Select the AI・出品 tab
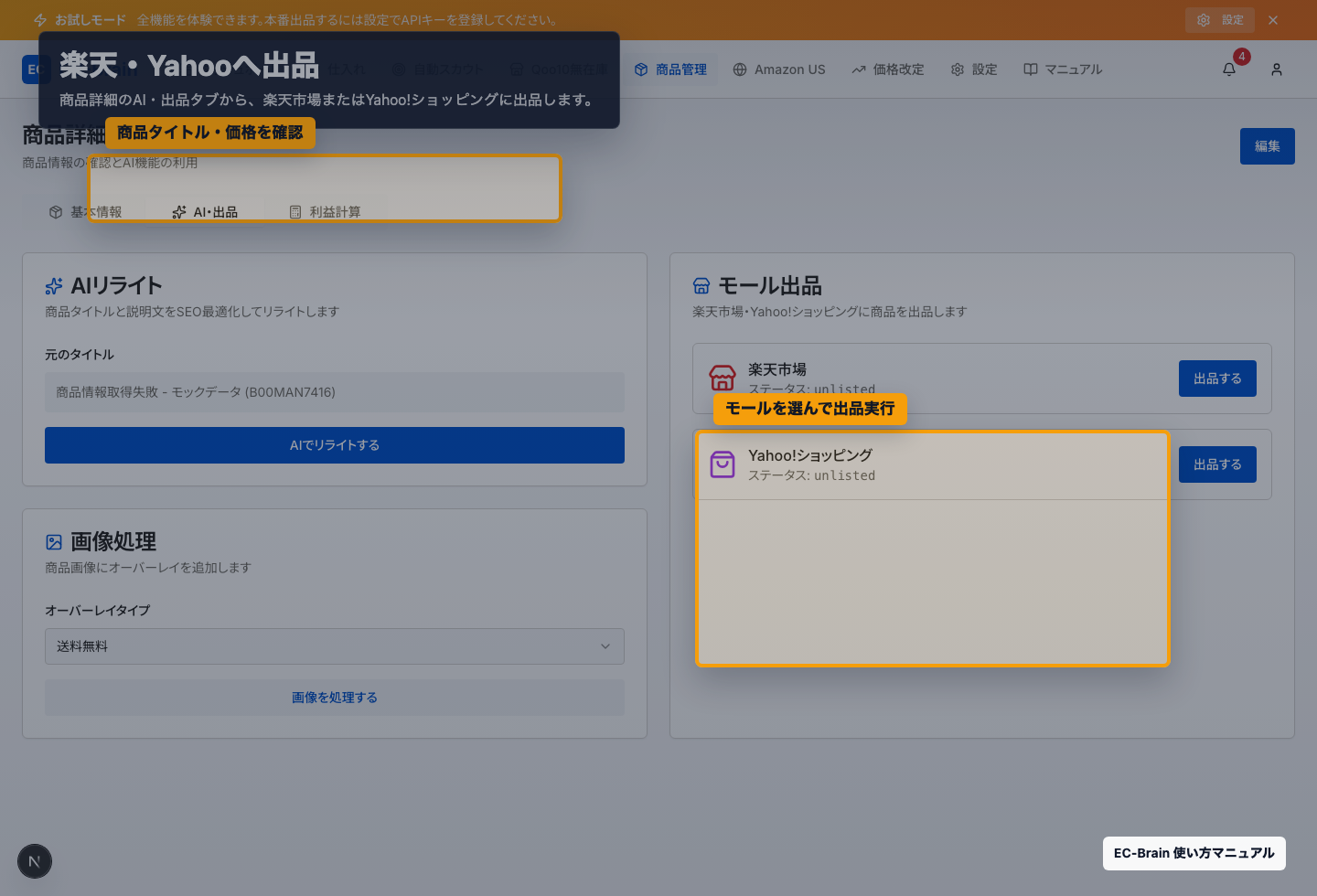The image size is (1317, 896). 205,212
